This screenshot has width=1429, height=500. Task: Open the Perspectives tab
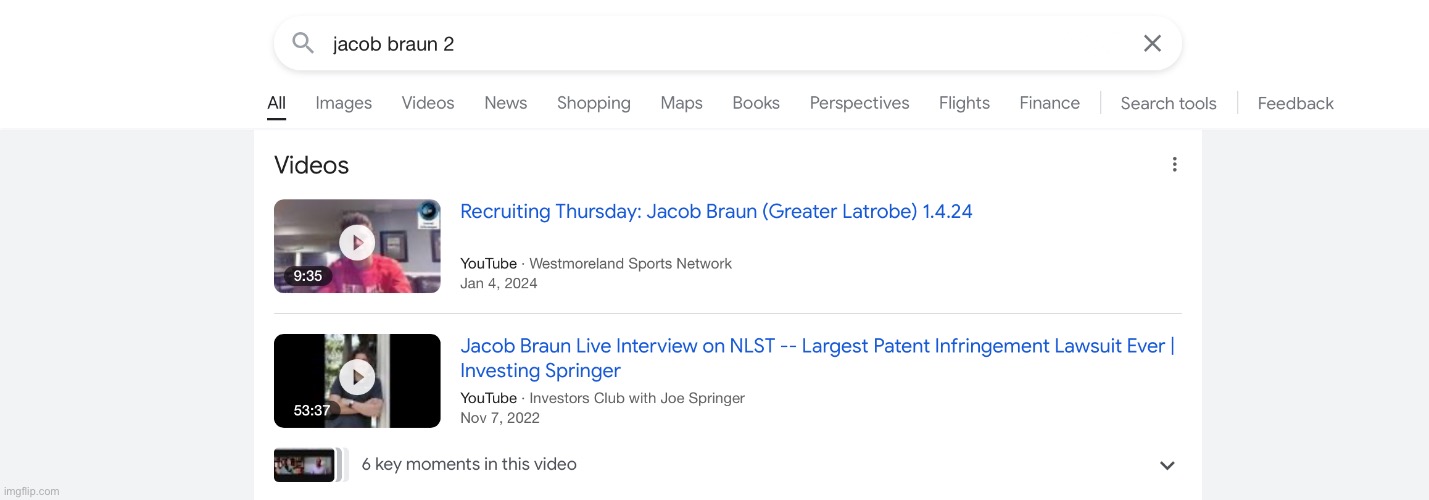(x=859, y=103)
